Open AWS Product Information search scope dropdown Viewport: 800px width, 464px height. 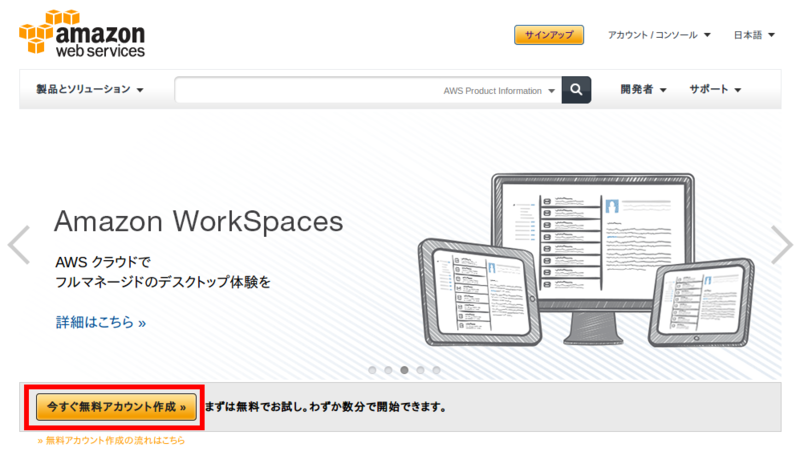499,91
